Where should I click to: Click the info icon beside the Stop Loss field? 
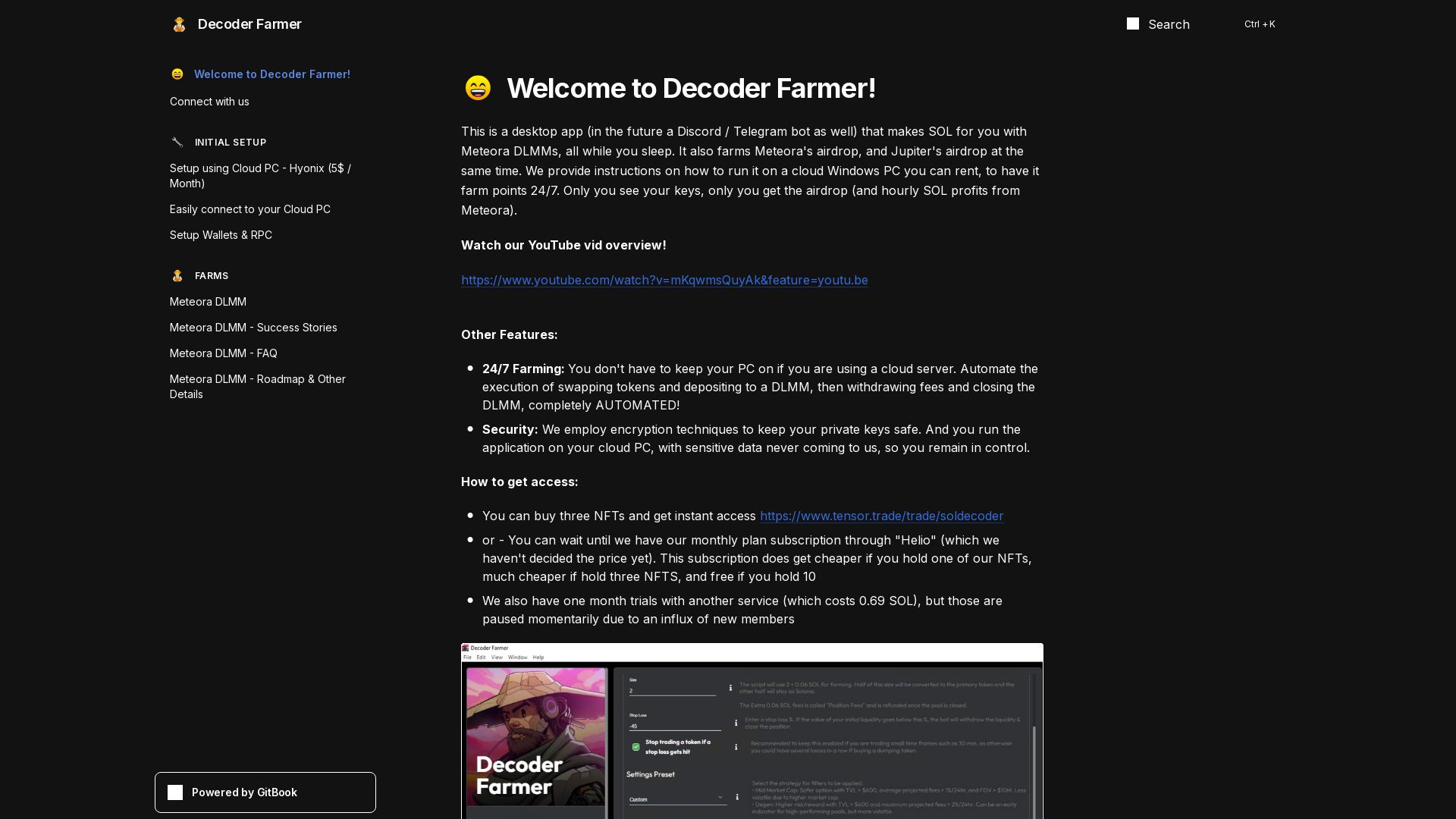tap(736, 723)
